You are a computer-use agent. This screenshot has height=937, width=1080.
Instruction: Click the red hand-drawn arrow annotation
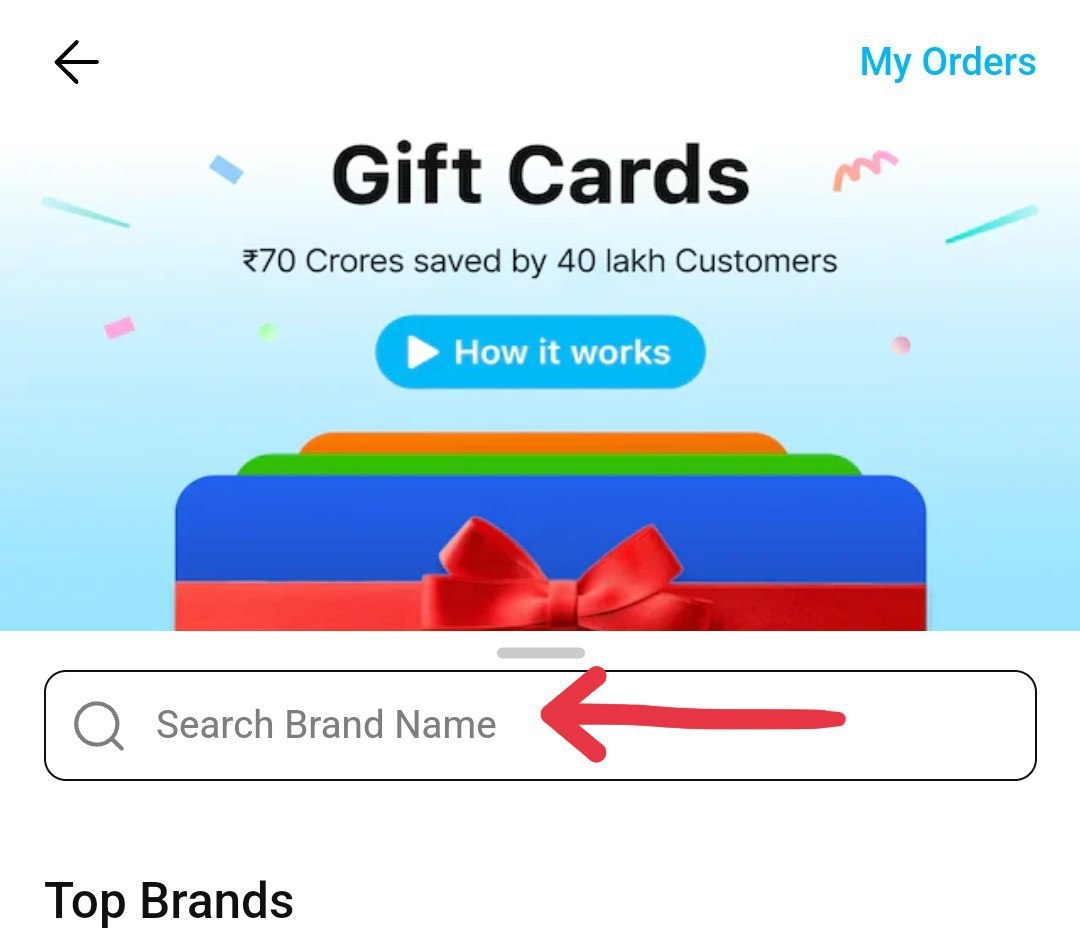point(692,715)
